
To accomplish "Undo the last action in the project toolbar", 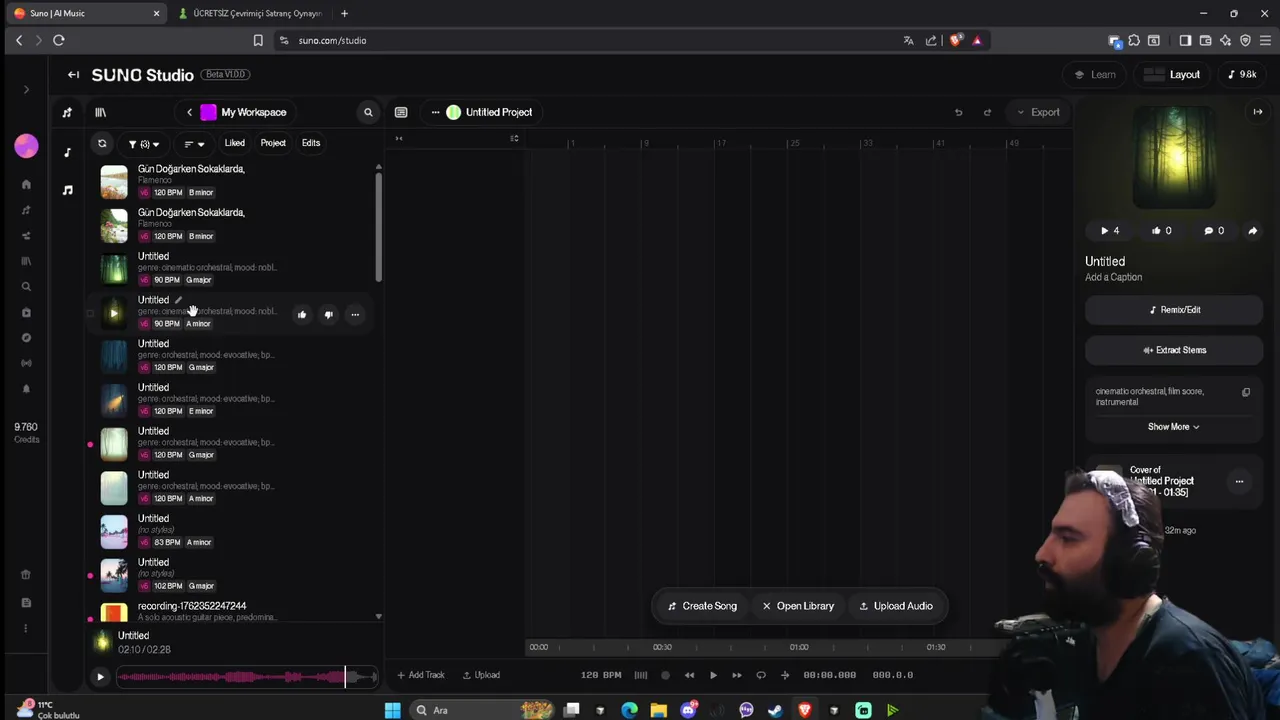I will pos(958,113).
